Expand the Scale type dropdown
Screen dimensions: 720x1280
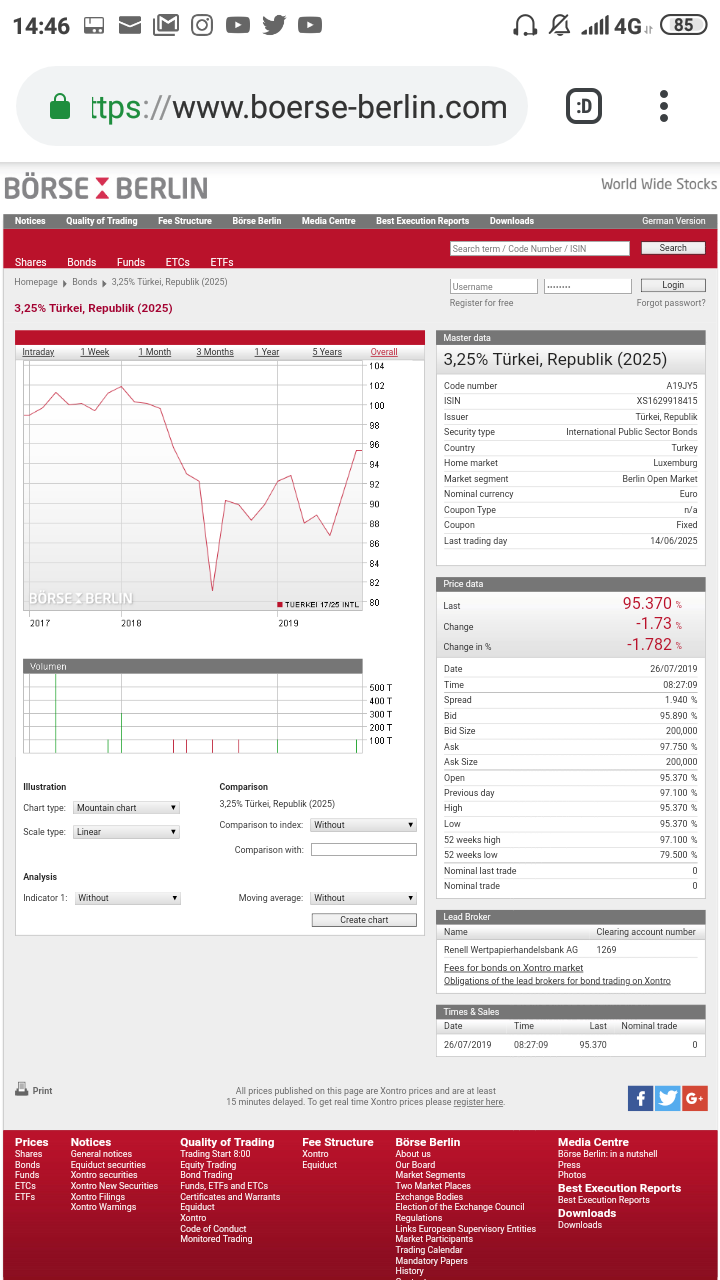click(x=127, y=832)
